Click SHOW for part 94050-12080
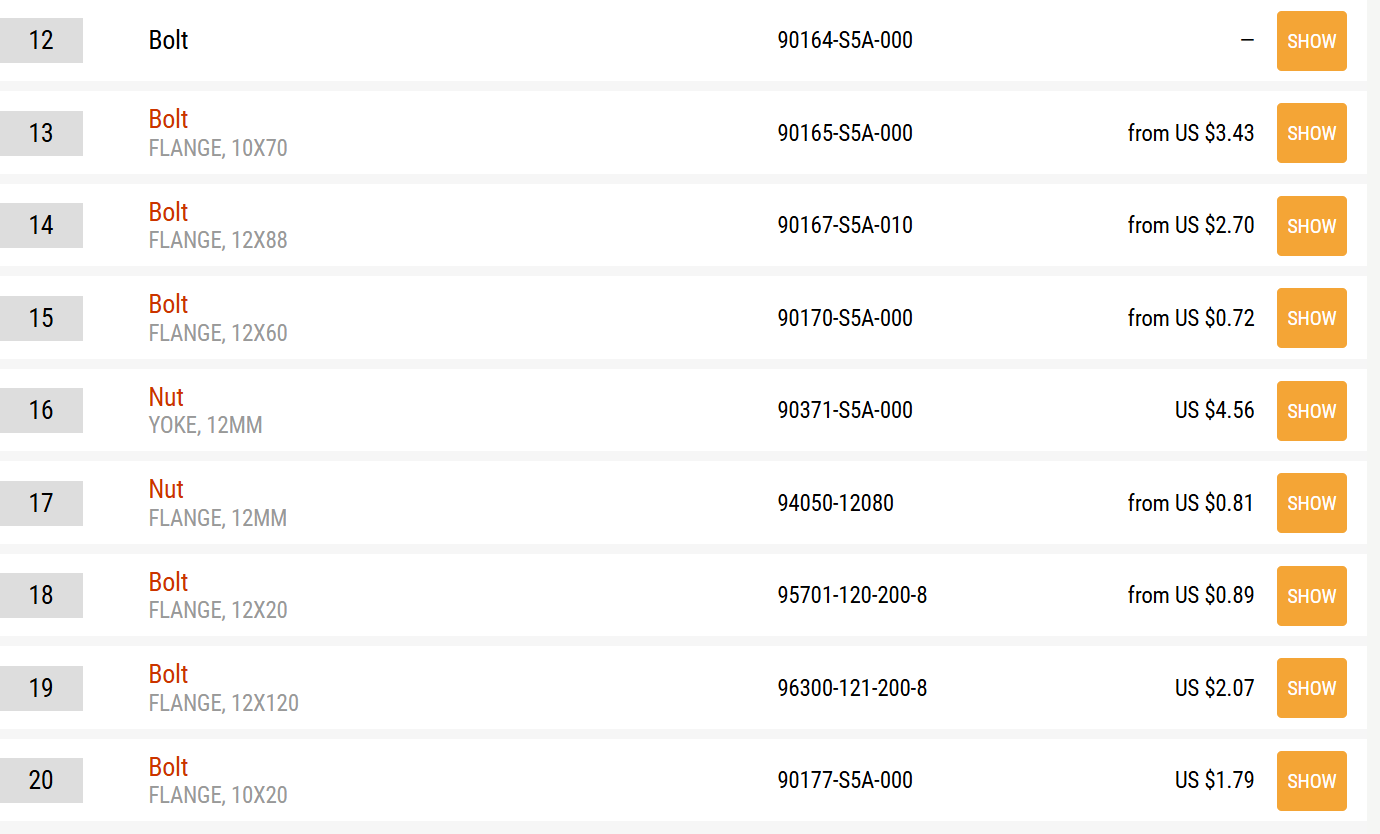 1311,503
